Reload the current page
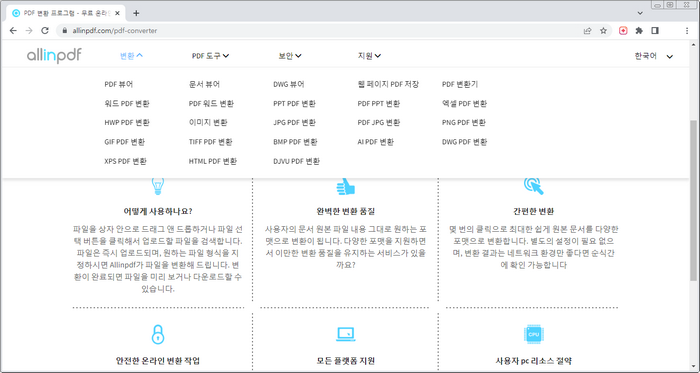The image size is (700, 373). [x=45, y=31]
